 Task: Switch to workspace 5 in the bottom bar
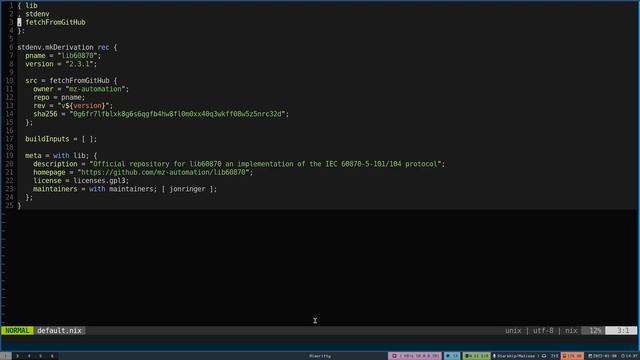[40, 356]
